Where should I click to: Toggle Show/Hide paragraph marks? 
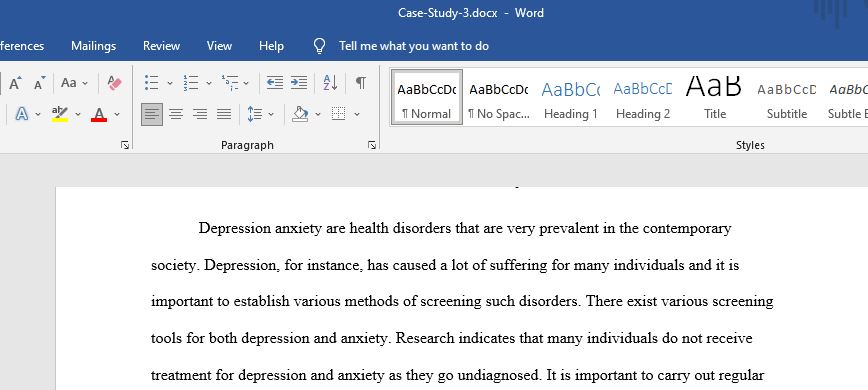[x=360, y=83]
